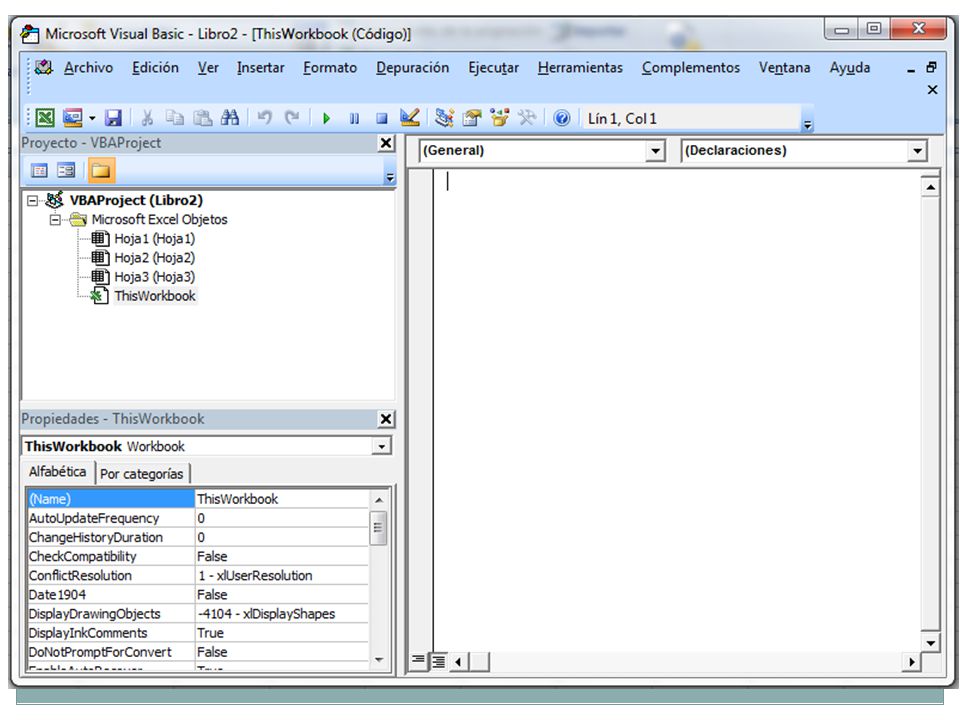Open the Insertar menu

click(261, 67)
